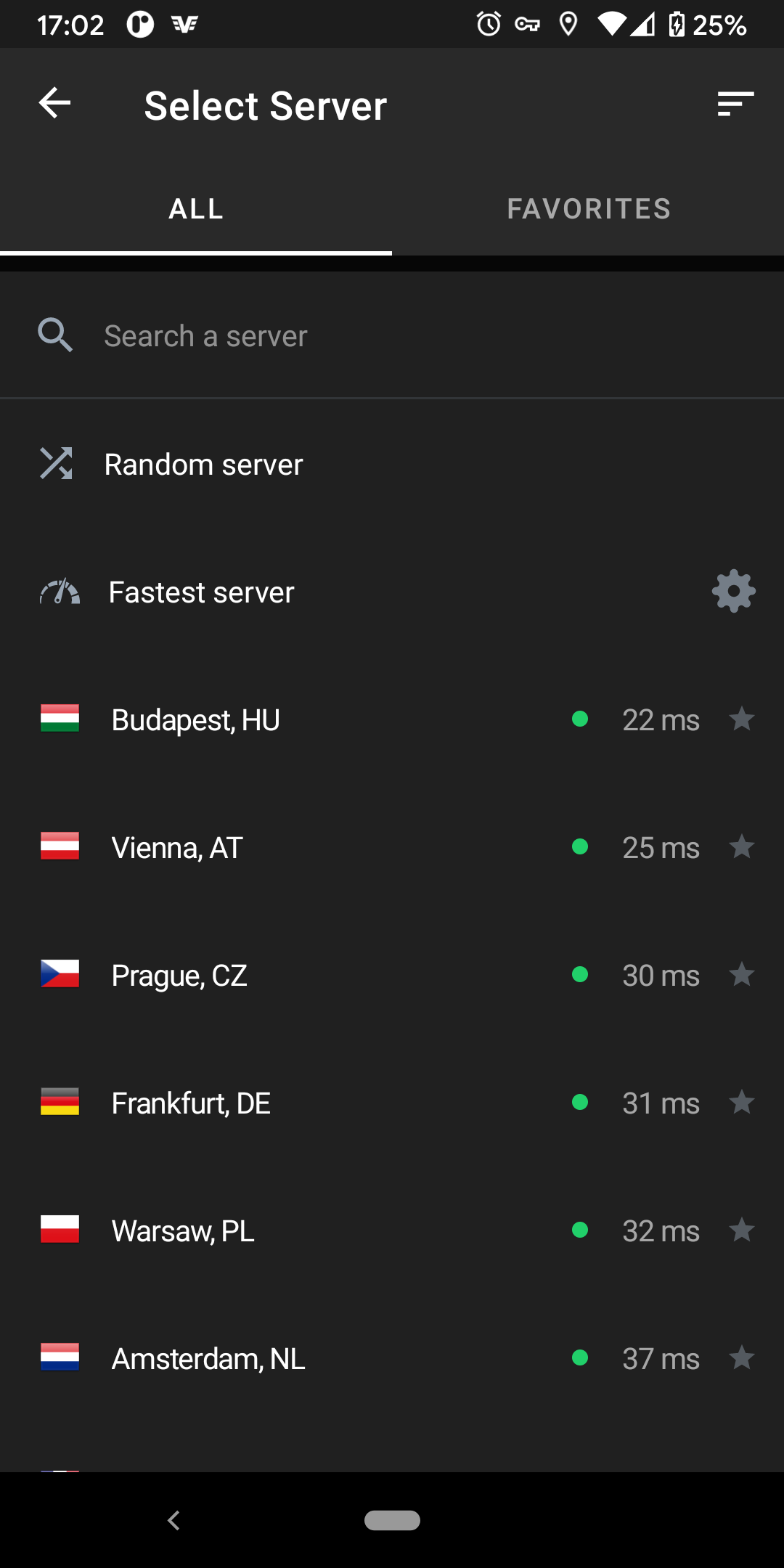Screen dimensions: 784x1568
Task: Tap the Random server shuffle icon
Action: (56, 463)
